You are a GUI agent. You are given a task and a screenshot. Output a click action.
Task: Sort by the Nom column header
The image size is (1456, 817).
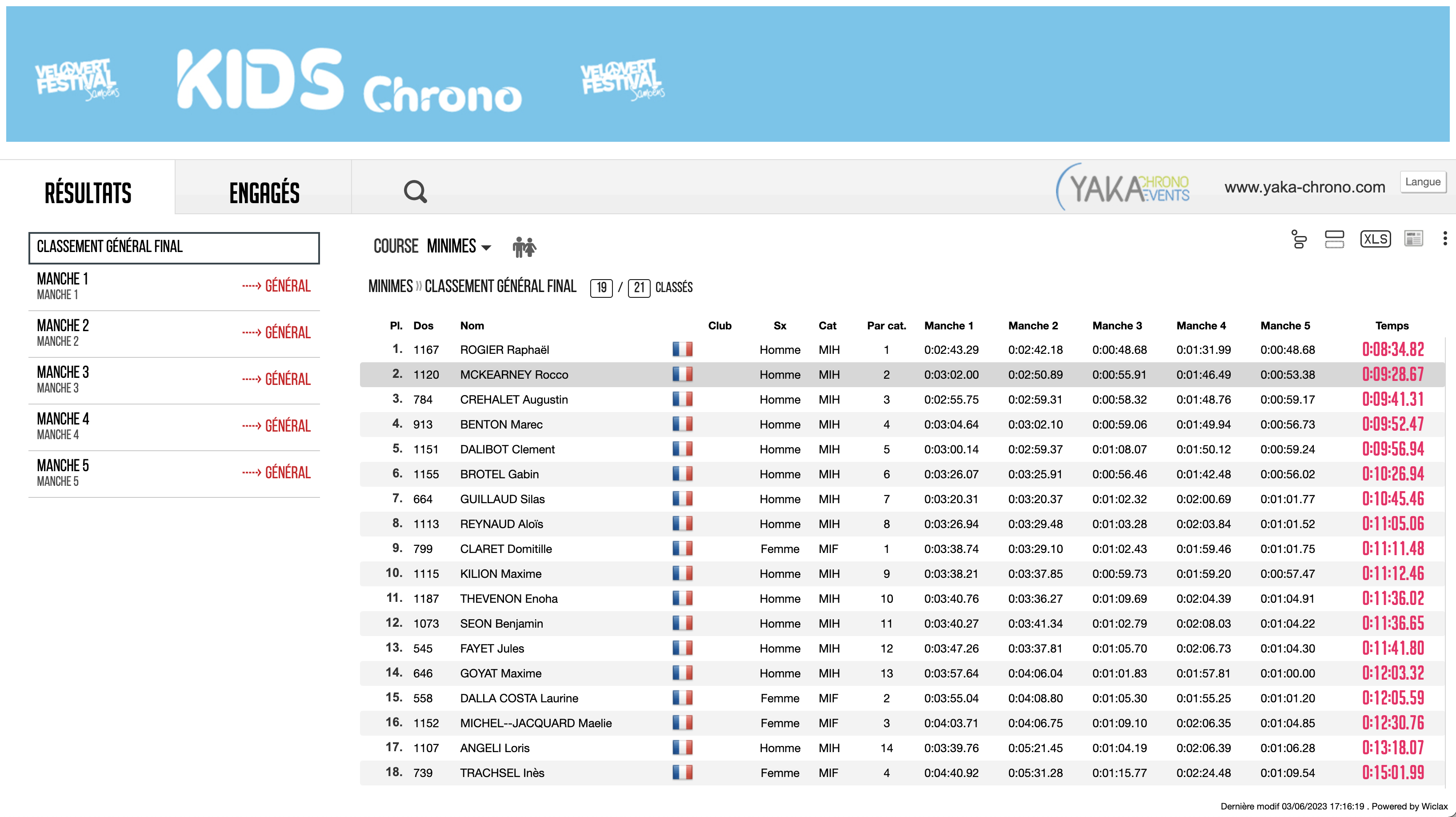pyautogui.click(x=472, y=326)
